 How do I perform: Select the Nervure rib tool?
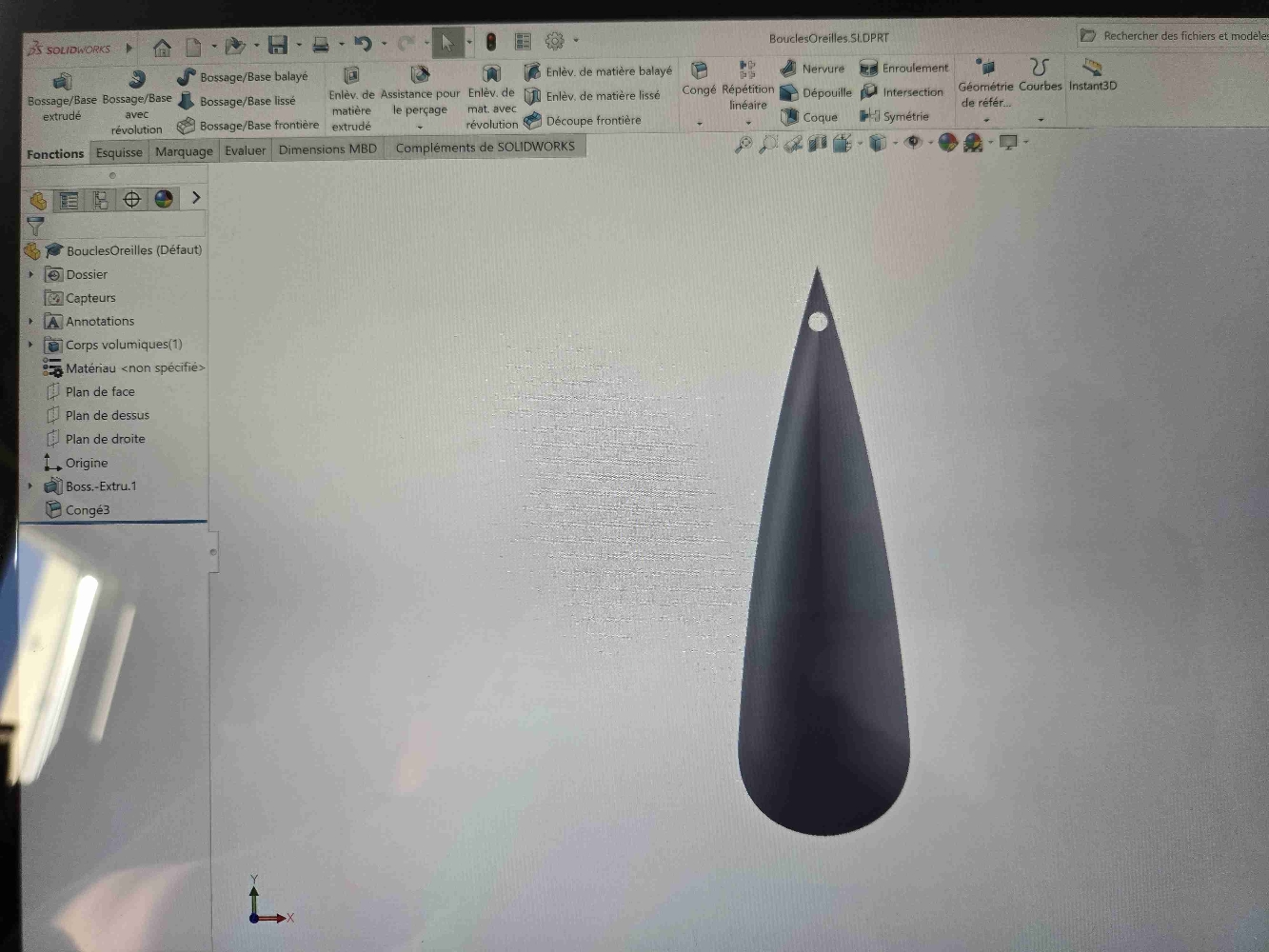point(812,69)
